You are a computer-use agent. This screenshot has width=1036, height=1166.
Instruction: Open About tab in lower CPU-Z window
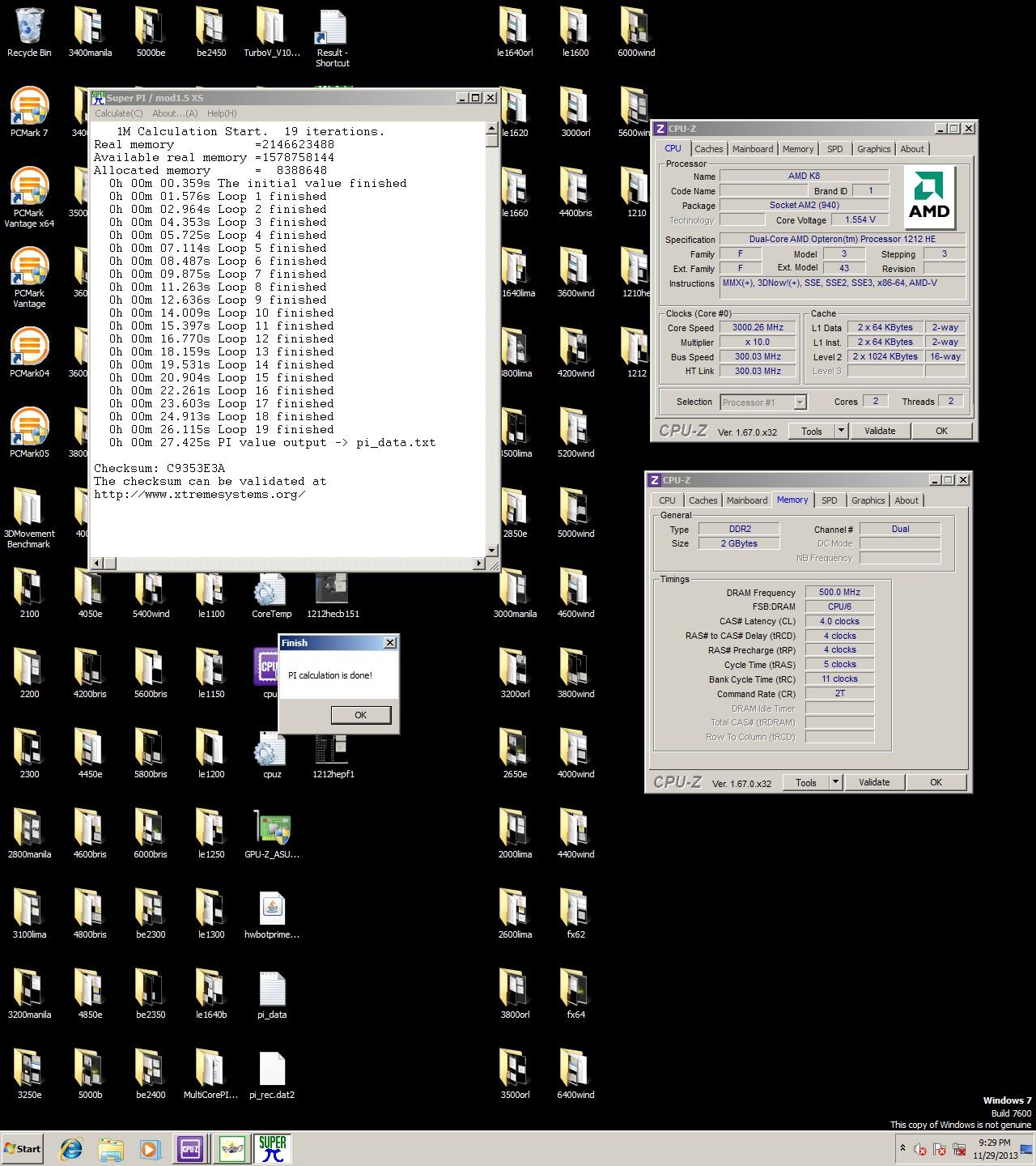(x=906, y=500)
